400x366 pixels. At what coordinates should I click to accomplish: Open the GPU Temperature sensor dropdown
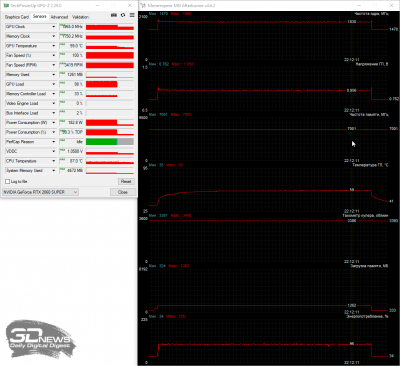point(53,46)
